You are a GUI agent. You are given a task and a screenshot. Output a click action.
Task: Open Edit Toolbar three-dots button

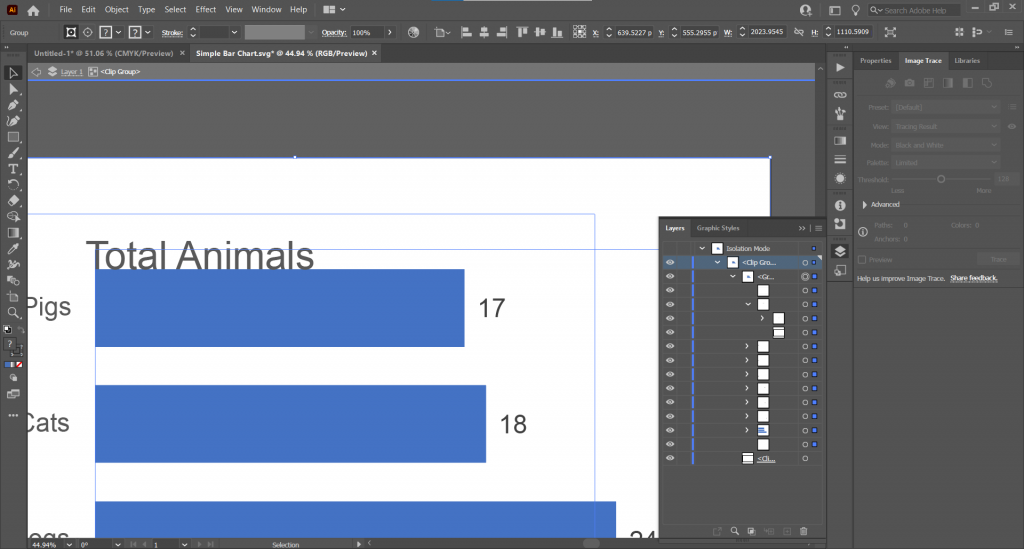point(13,415)
